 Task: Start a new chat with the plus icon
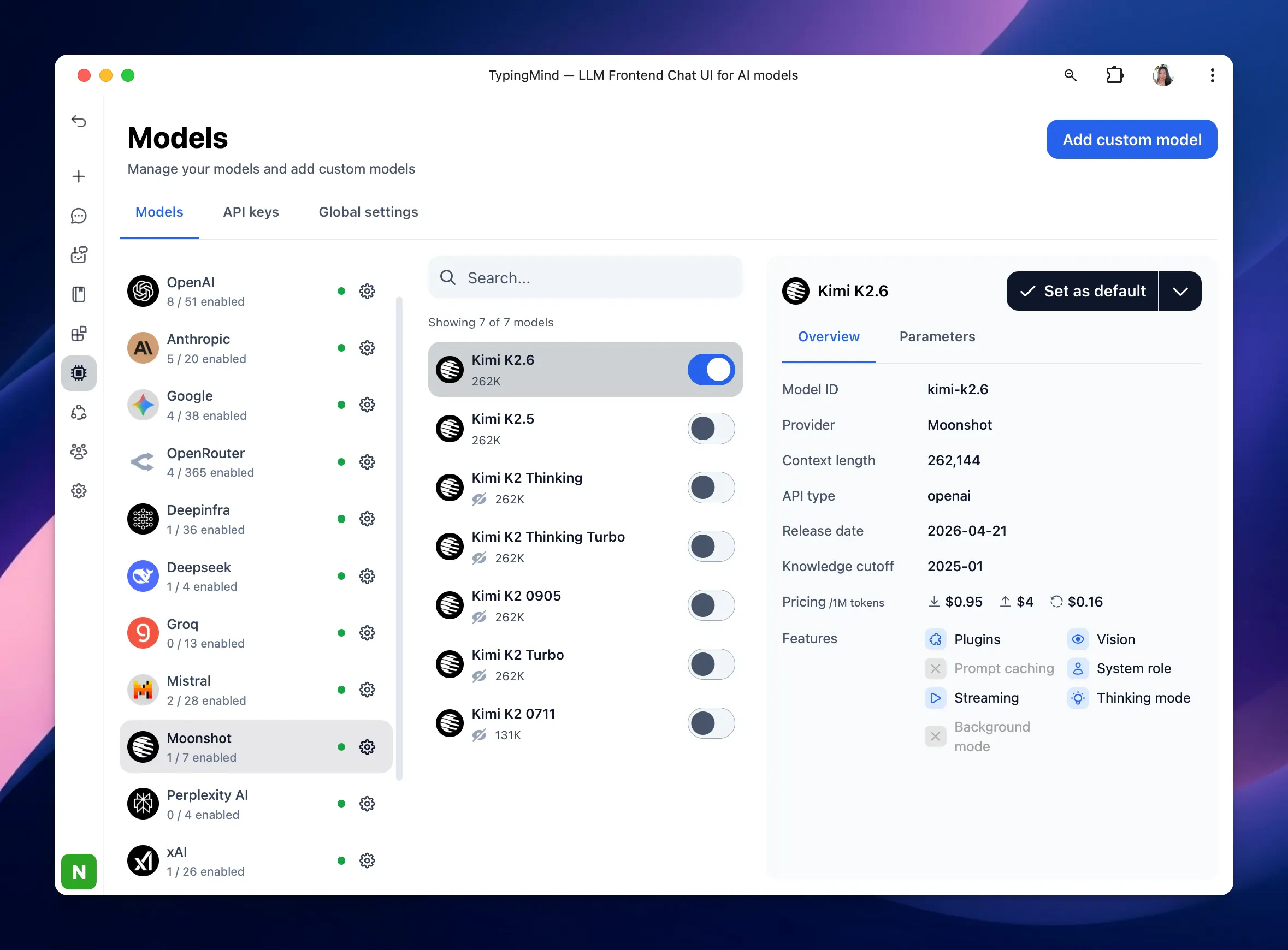click(79, 176)
